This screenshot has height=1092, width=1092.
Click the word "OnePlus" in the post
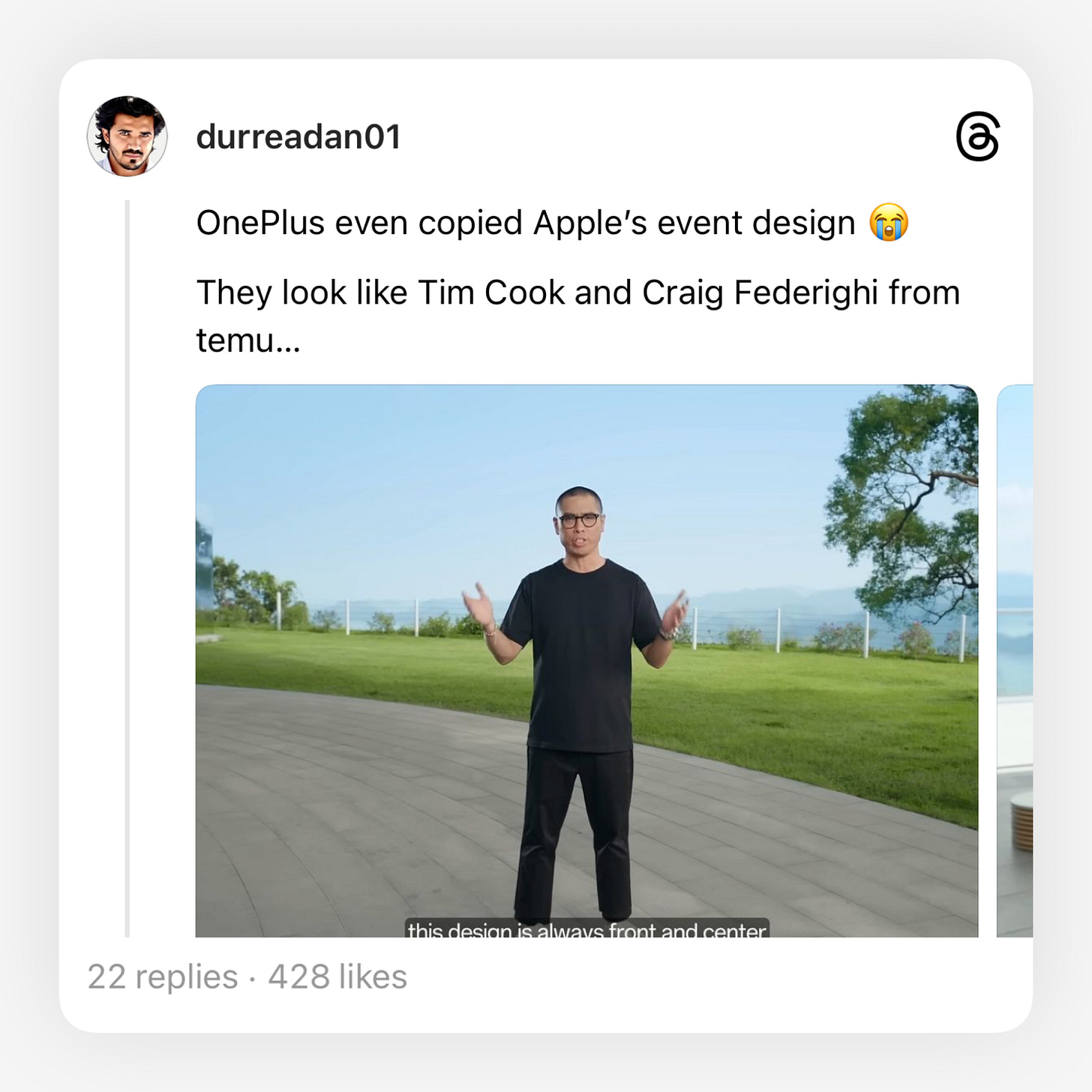pyautogui.click(x=259, y=223)
